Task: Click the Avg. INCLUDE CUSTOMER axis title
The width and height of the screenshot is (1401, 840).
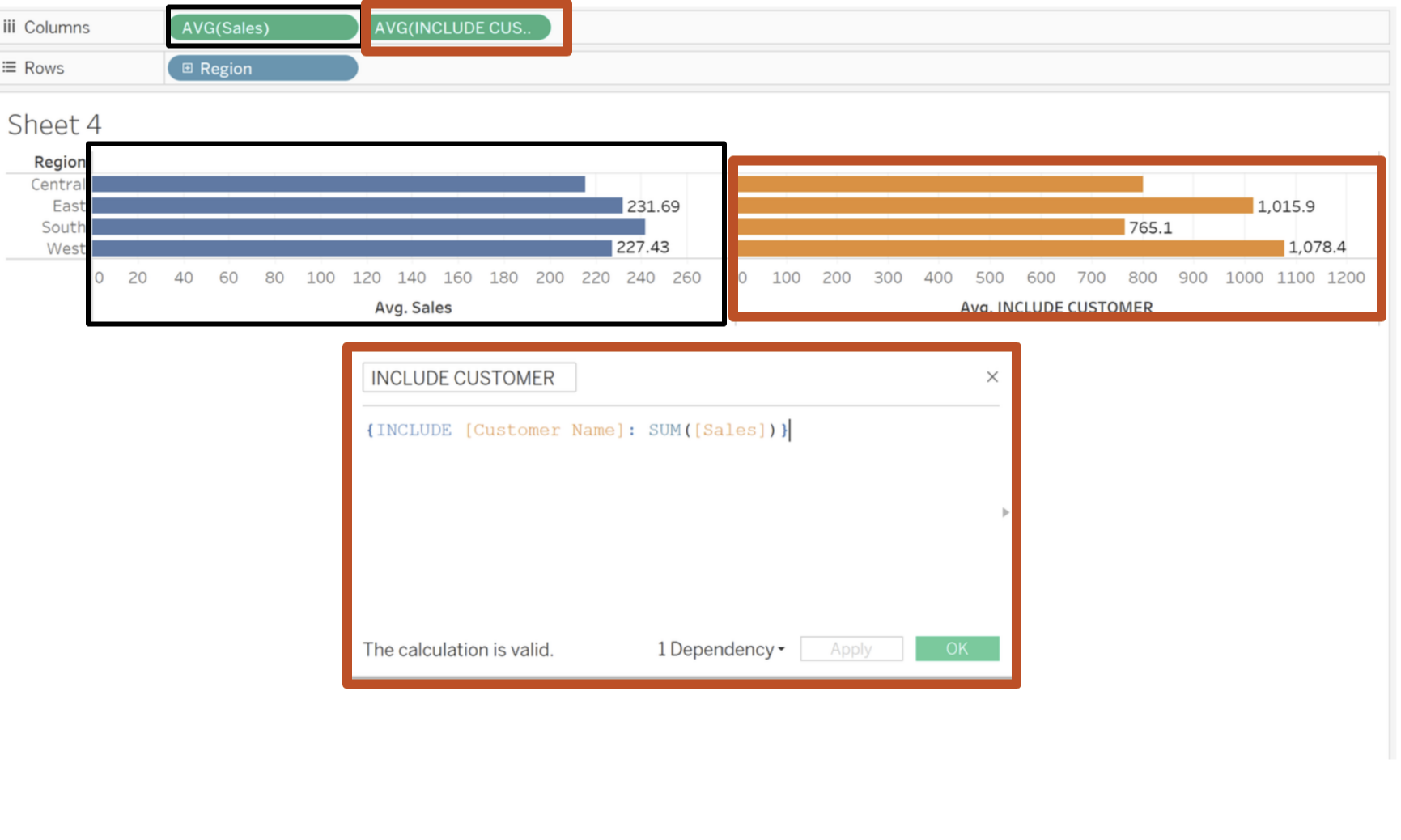Action: point(1056,307)
